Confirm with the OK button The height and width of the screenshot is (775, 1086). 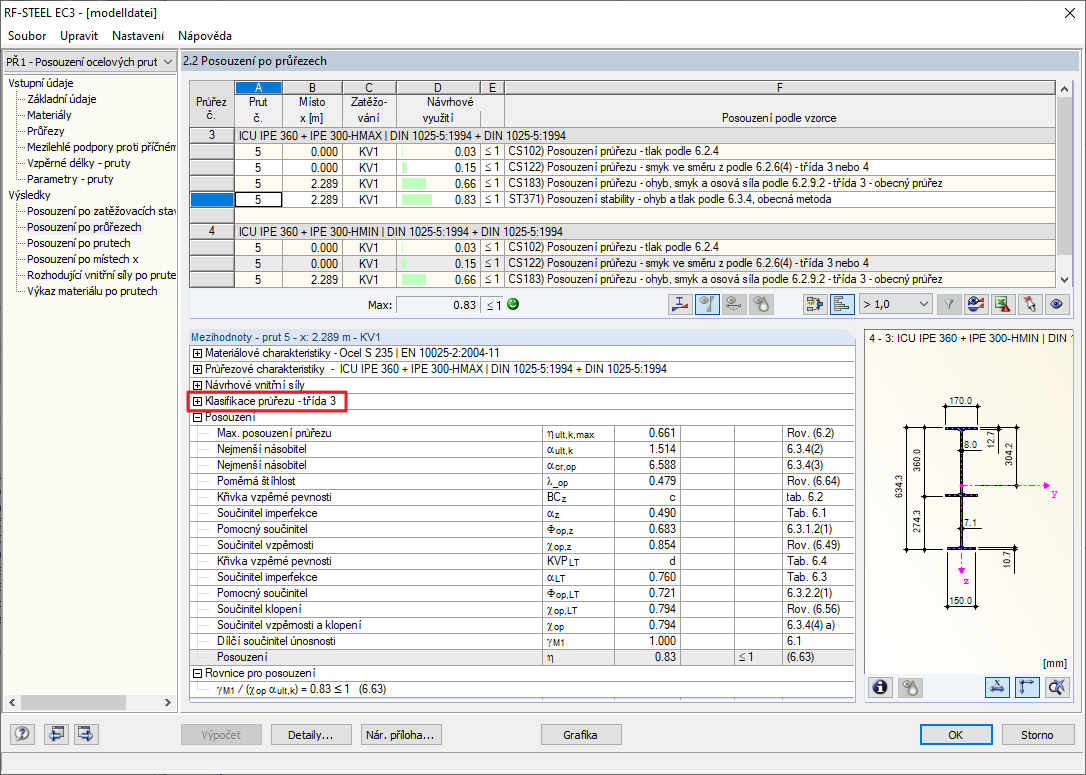click(x=956, y=734)
